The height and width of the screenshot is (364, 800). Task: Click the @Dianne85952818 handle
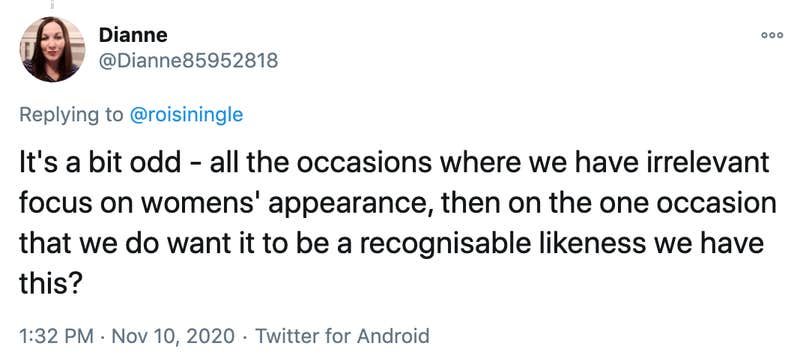pyautogui.click(x=188, y=61)
